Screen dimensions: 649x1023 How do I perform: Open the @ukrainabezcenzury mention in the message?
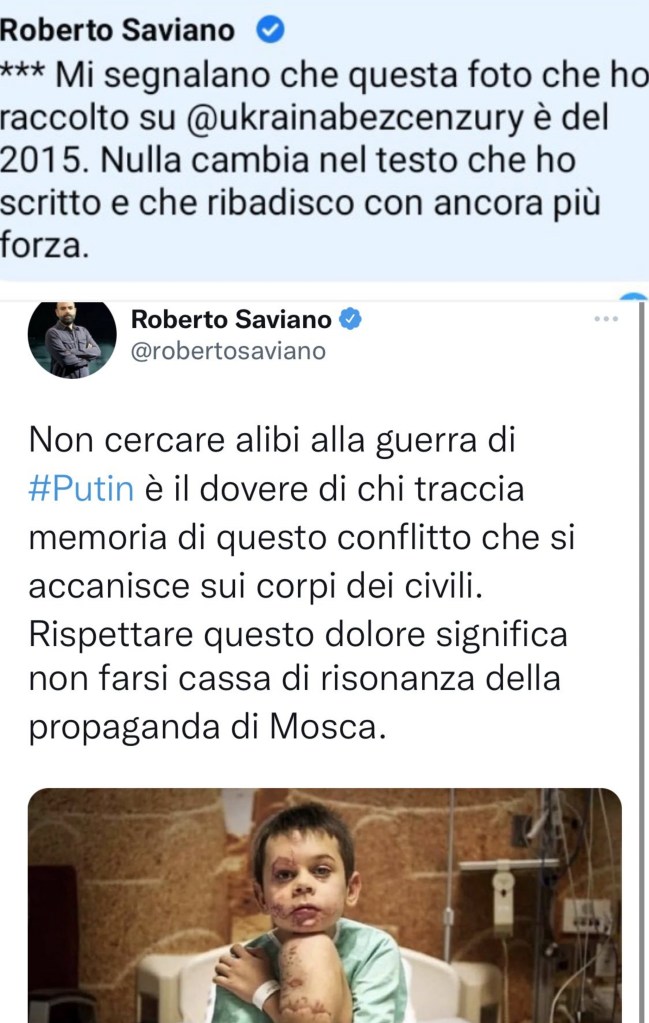(355, 118)
